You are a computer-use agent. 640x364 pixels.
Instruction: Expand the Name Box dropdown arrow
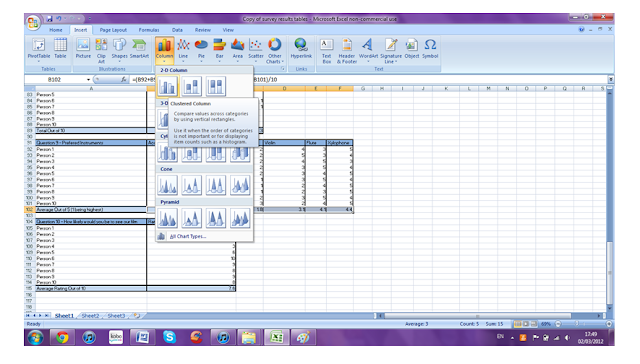pos(89,80)
